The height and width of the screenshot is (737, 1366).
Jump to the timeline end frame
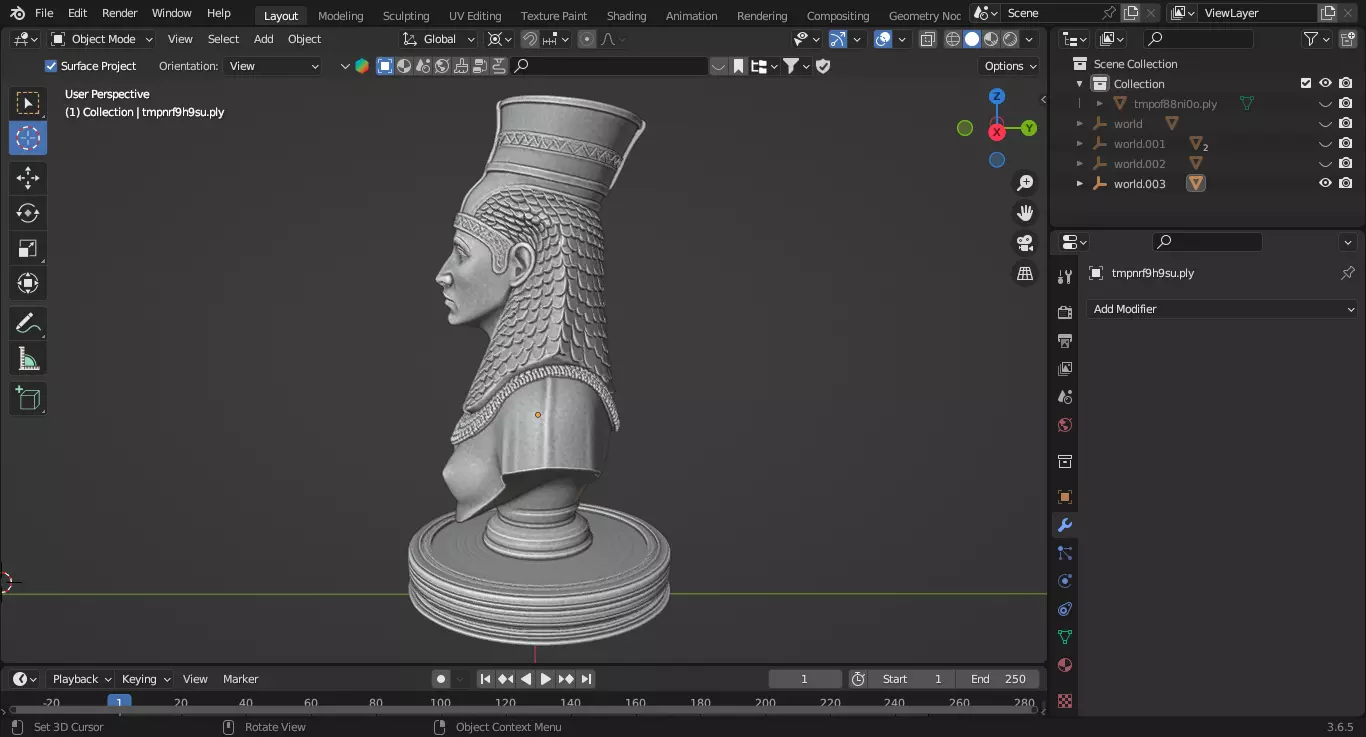click(586, 679)
